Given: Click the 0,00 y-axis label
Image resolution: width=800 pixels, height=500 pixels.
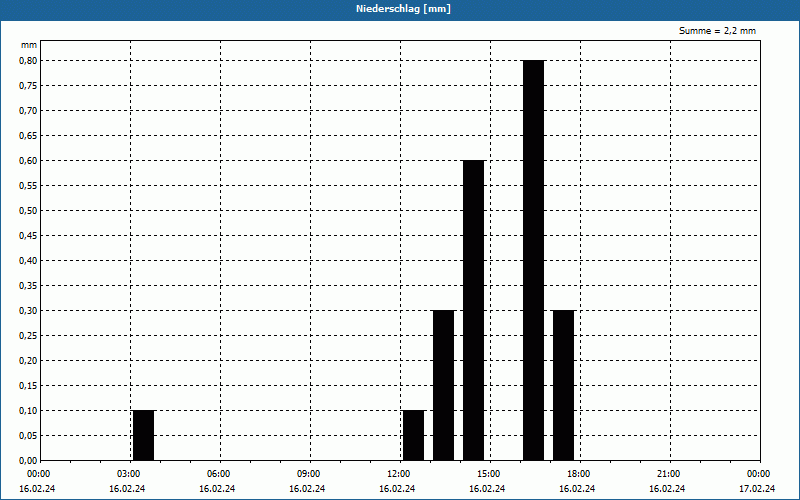Looking at the screenshot, I should (28, 461).
